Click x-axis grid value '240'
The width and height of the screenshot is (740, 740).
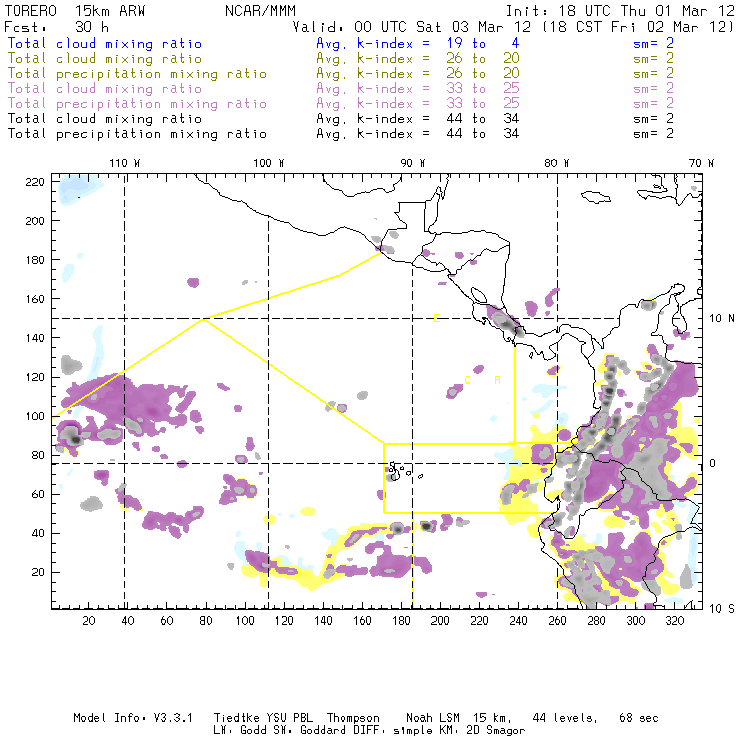tap(518, 621)
